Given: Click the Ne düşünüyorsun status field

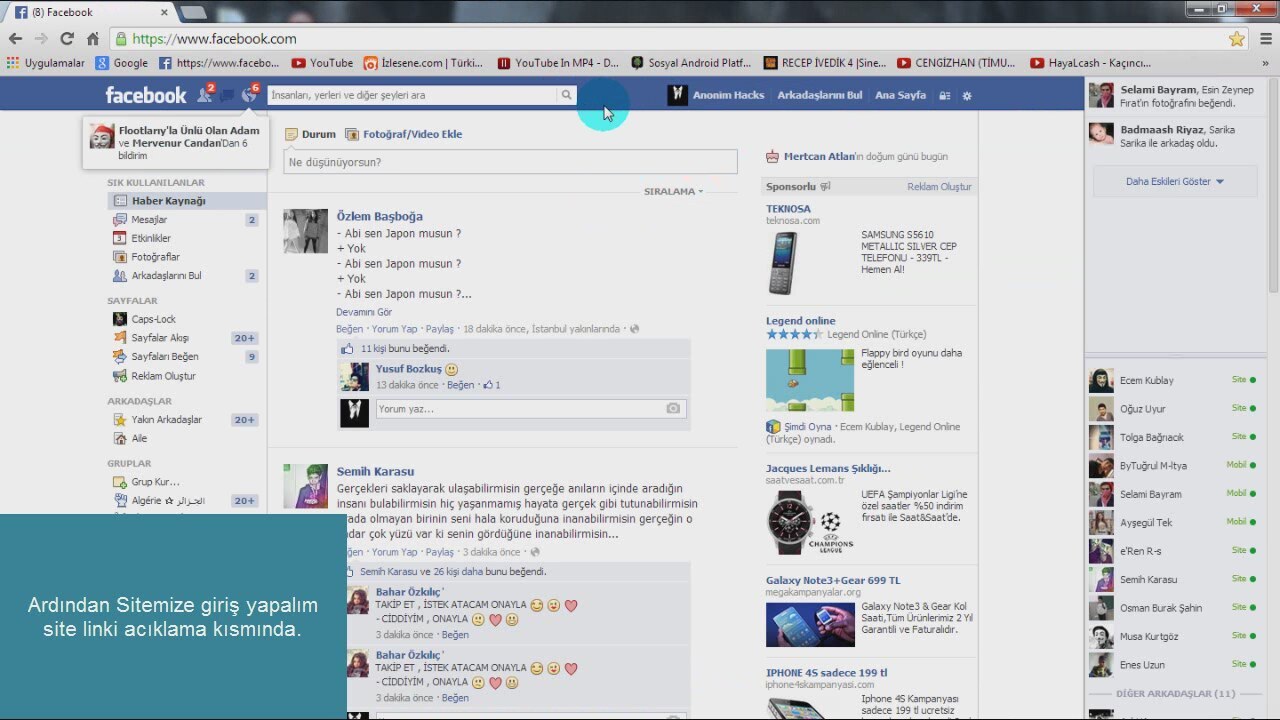Looking at the screenshot, I should tap(510, 162).
